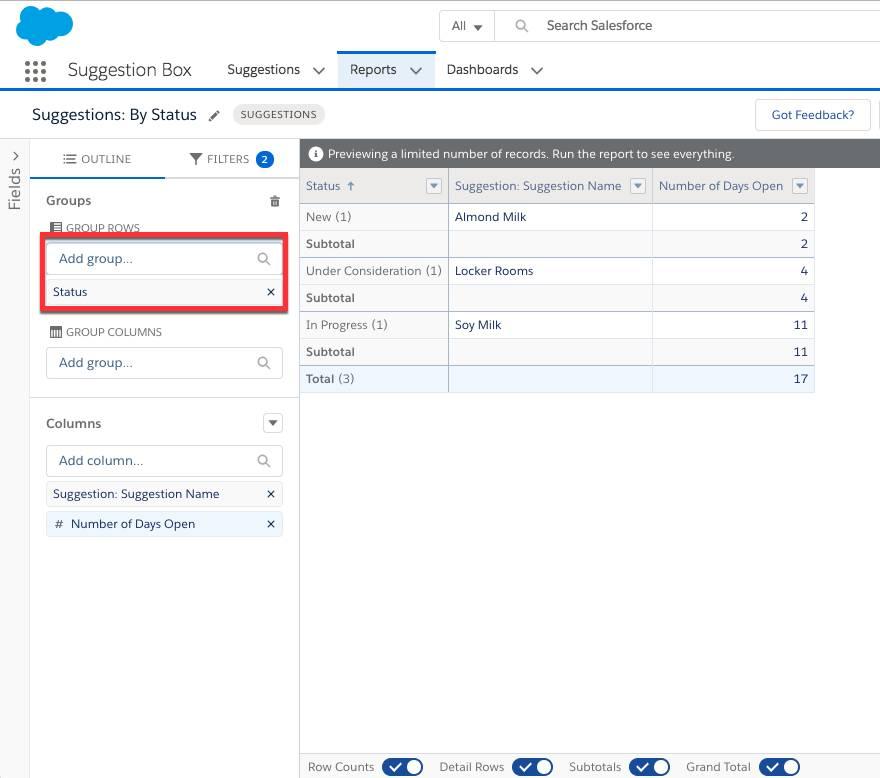Image resolution: width=880 pixels, height=778 pixels.
Task: Click the Soy Milk cell
Action: click(550, 324)
